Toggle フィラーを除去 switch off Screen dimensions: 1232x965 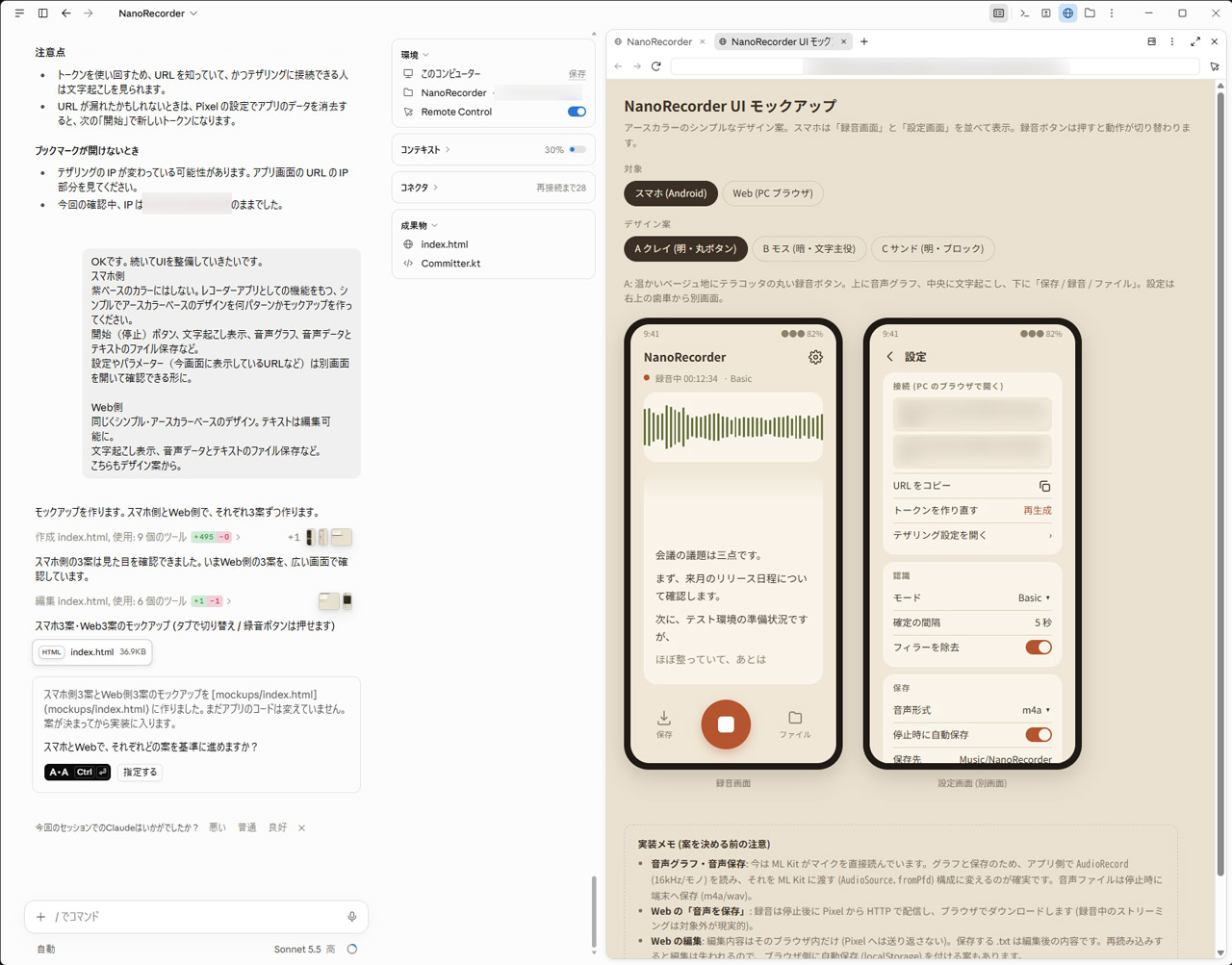1039,648
